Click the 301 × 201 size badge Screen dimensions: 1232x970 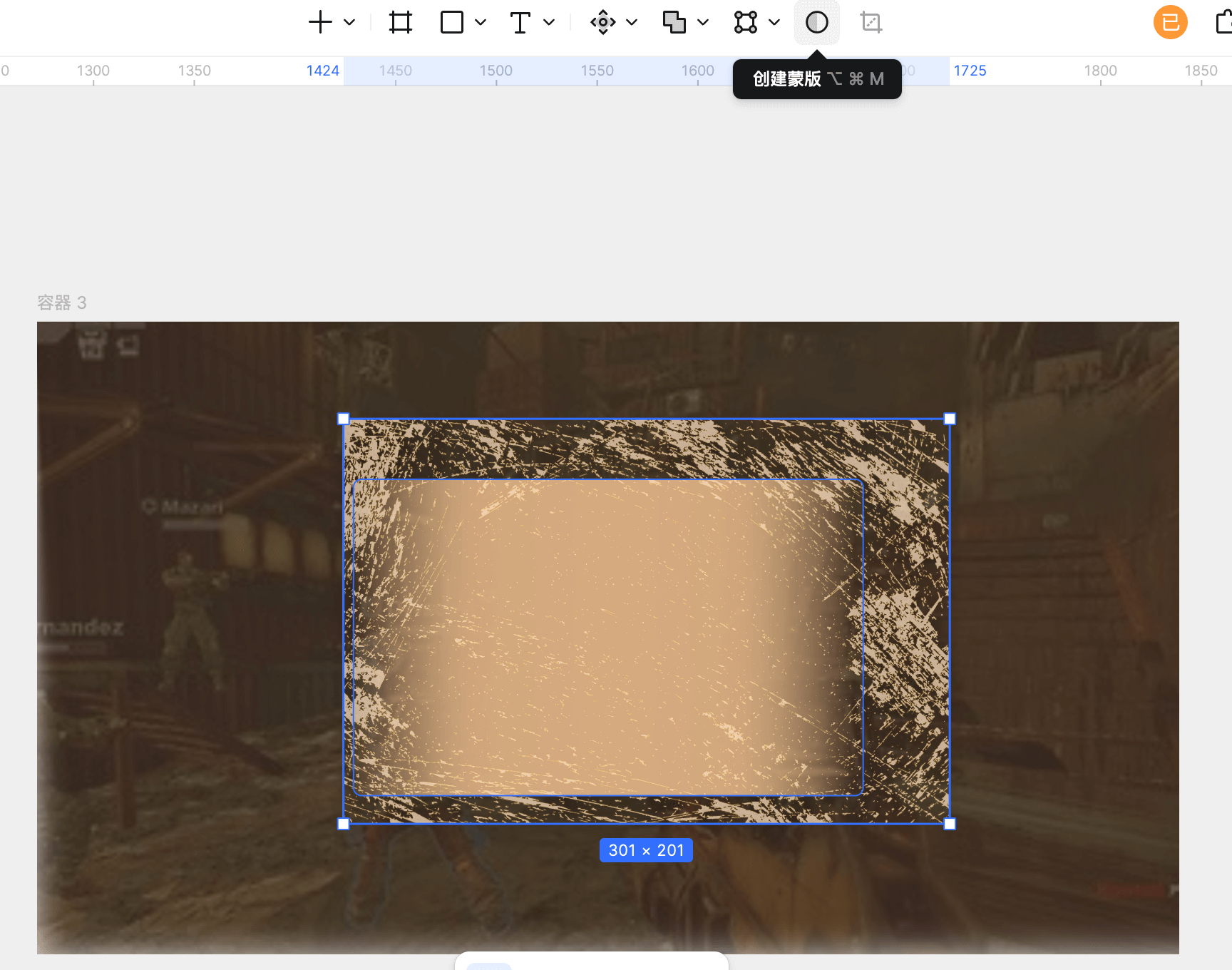[646, 850]
